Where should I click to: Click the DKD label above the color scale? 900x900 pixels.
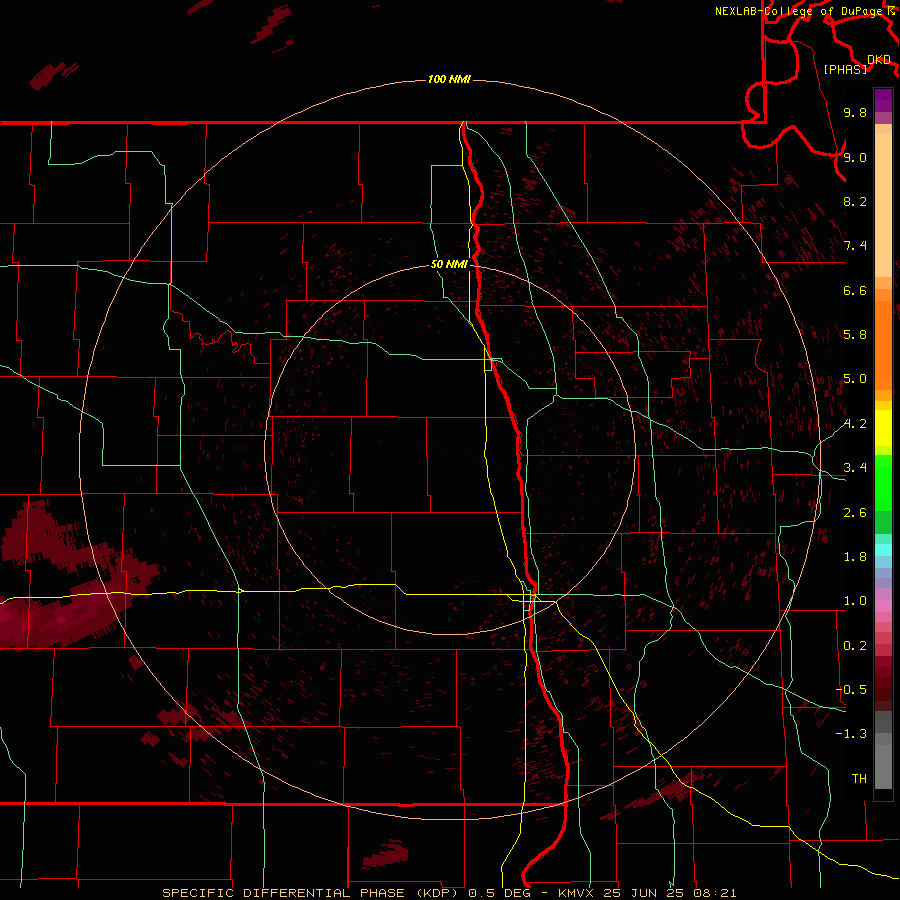point(879,60)
